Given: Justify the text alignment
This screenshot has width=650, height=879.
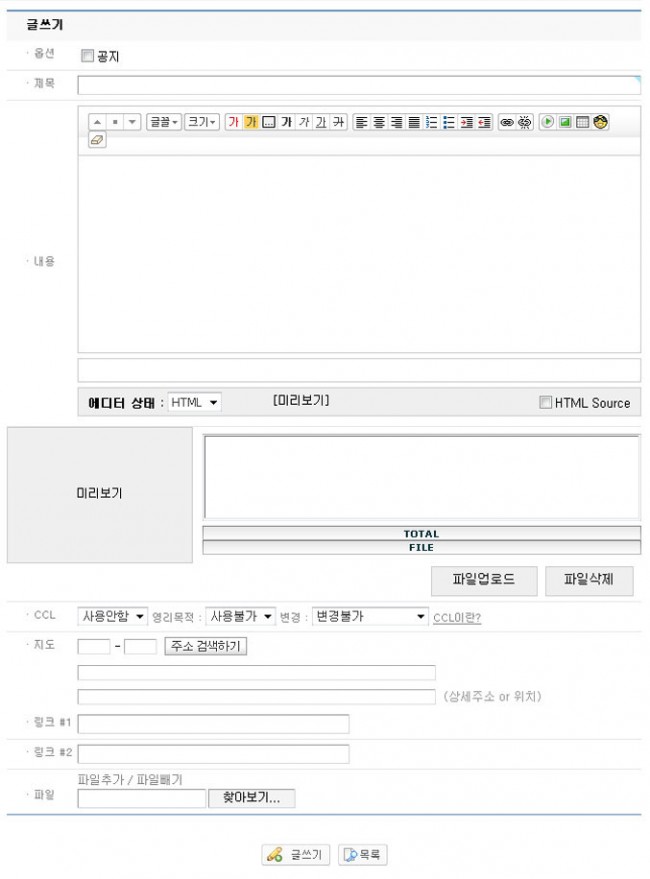Looking at the screenshot, I should [x=414, y=122].
